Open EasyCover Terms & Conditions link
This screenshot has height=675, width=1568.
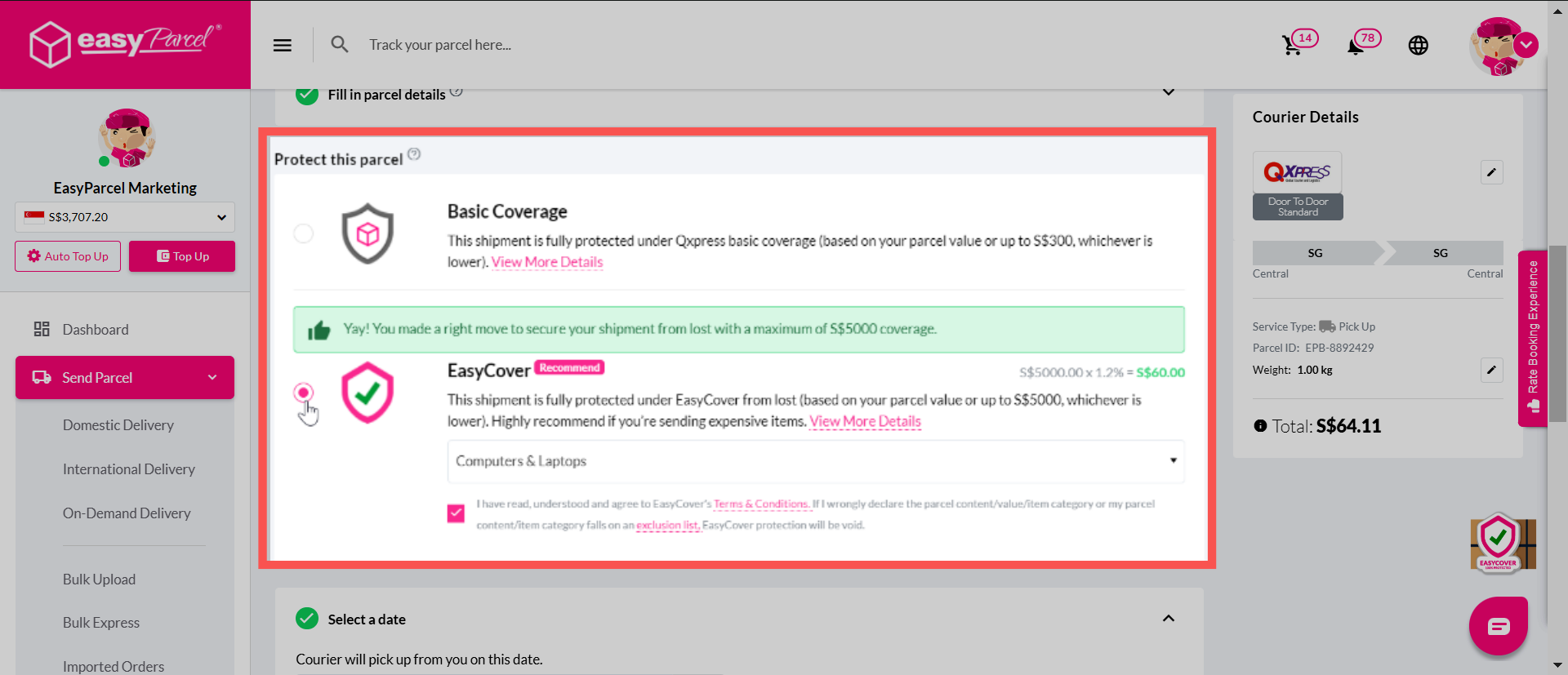(x=761, y=504)
